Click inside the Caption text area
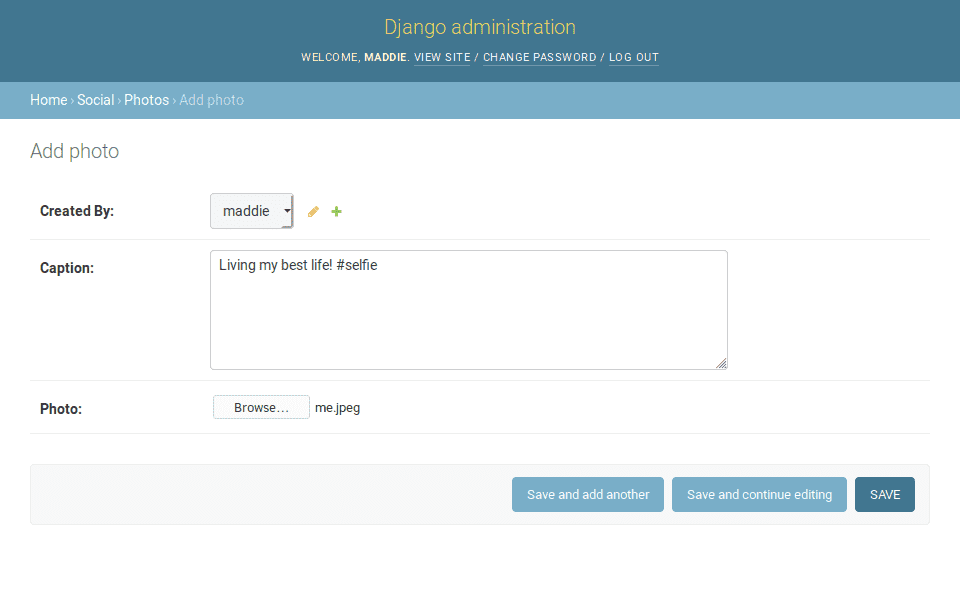960x595 pixels. pyautogui.click(x=468, y=310)
